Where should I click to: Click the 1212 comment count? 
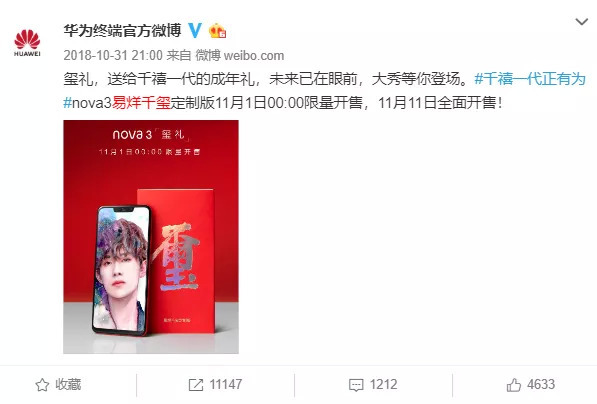pos(383,384)
